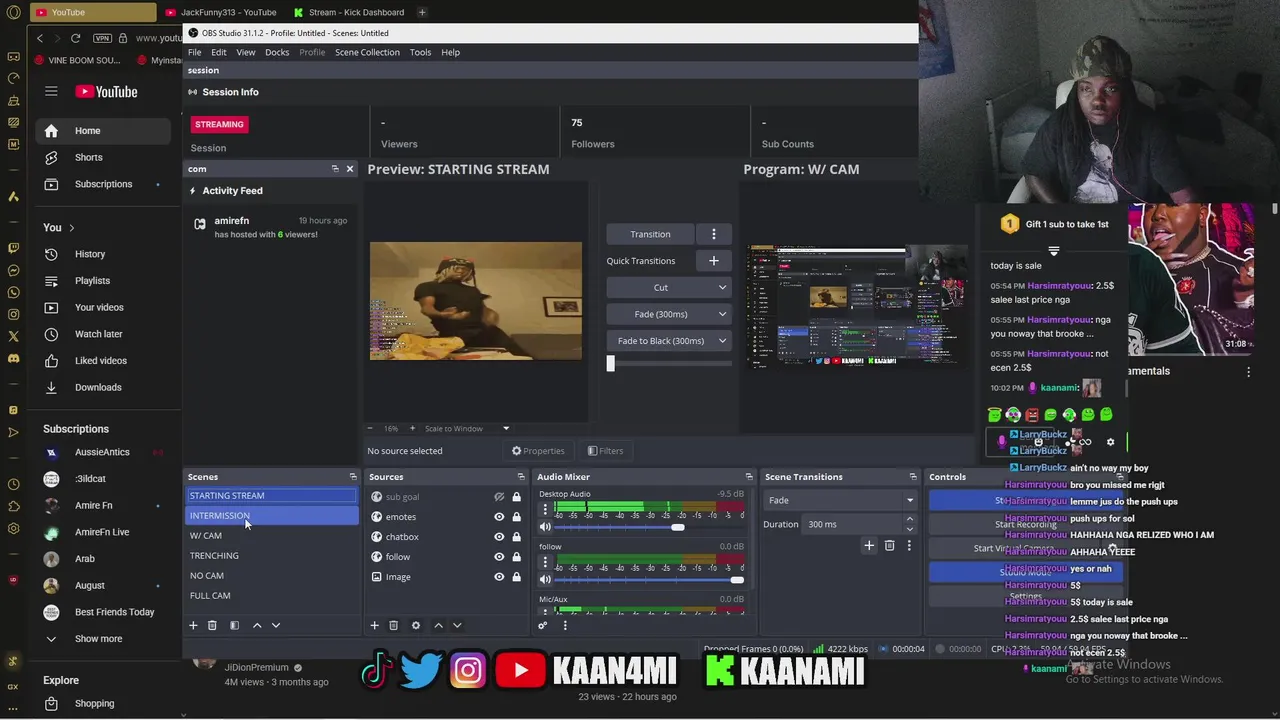
Task: Hide the follow source
Action: pyautogui.click(x=499, y=557)
